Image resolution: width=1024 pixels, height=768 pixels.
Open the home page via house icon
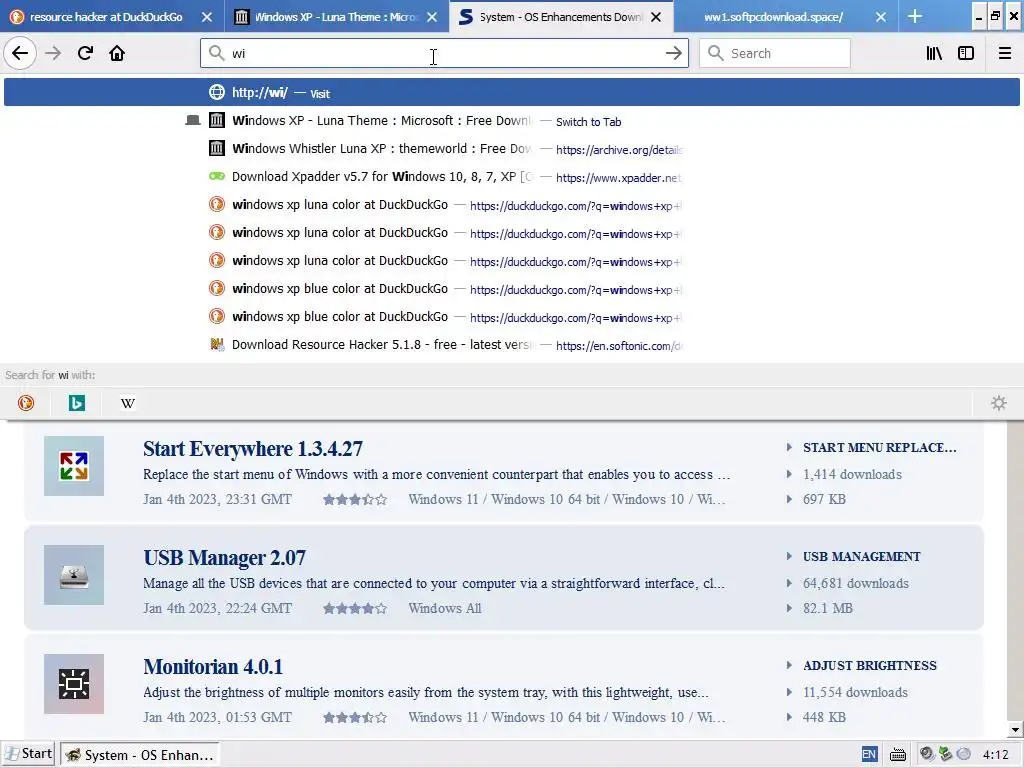pos(117,53)
